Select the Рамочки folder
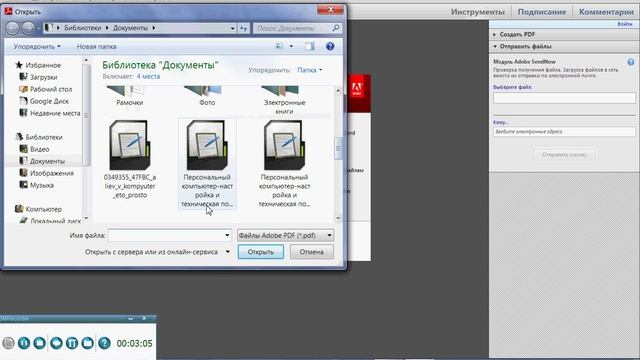This screenshot has height=360, width=640. click(x=129, y=96)
